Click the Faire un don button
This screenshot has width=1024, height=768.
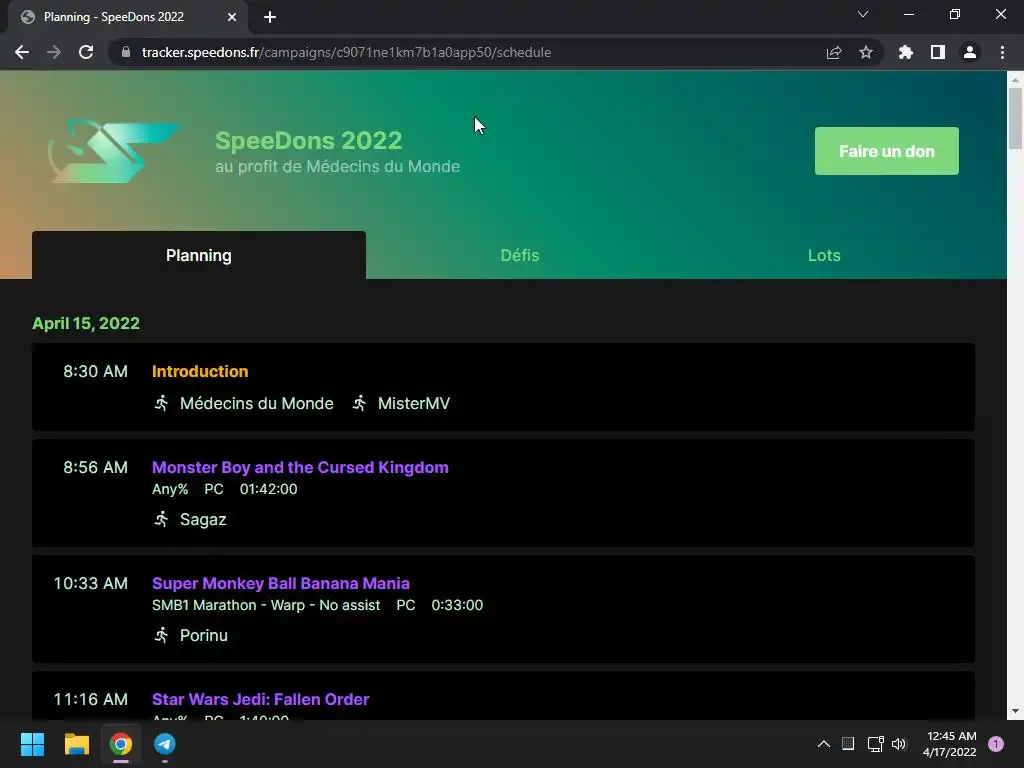pyautogui.click(x=886, y=151)
